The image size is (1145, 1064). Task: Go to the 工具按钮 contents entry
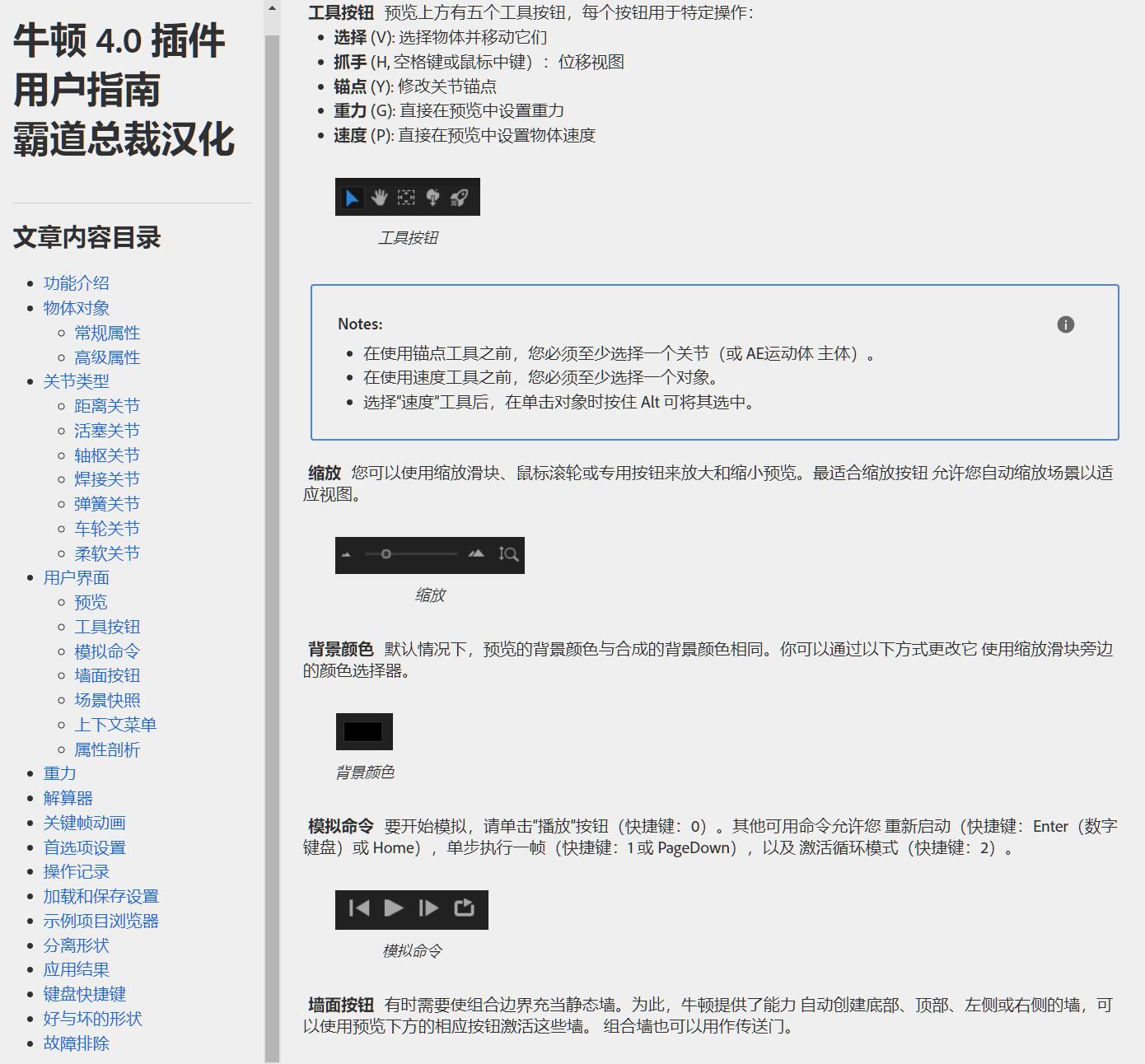point(107,627)
